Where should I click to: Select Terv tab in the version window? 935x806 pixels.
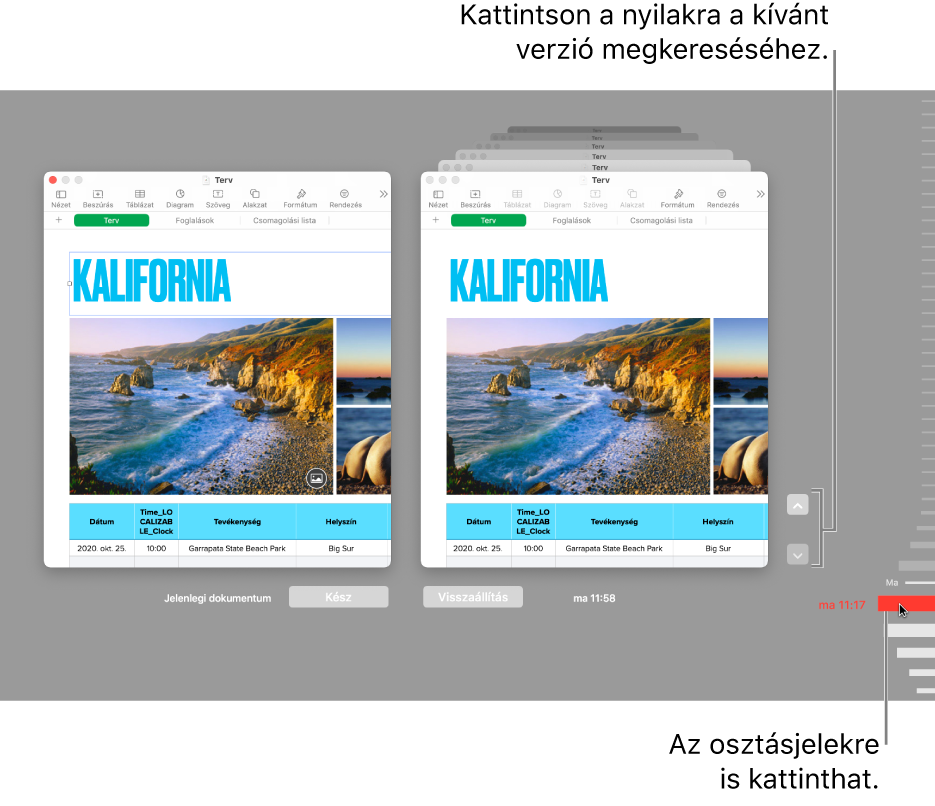pyautogui.click(x=488, y=221)
